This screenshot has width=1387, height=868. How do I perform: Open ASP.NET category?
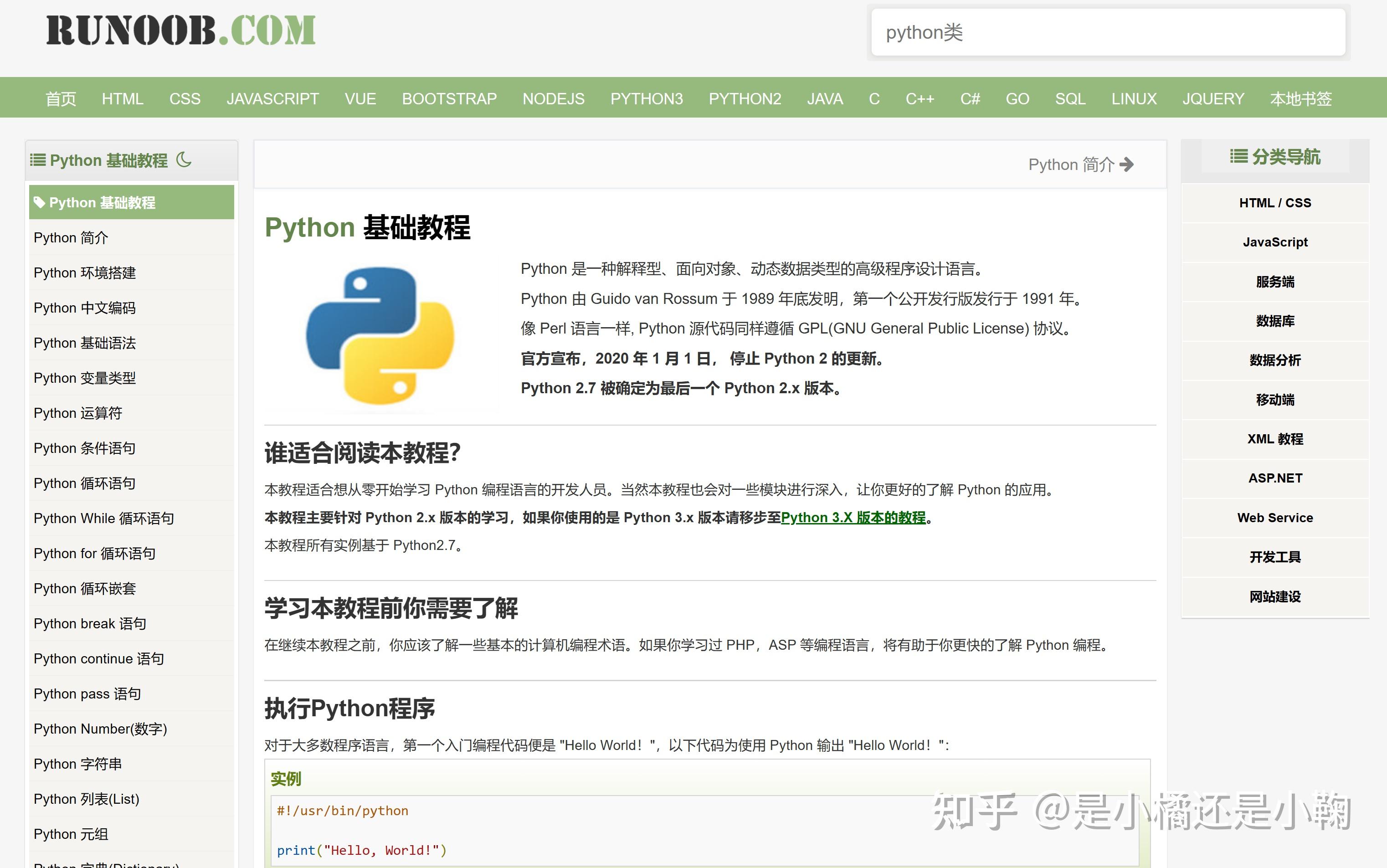(1275, 478)
